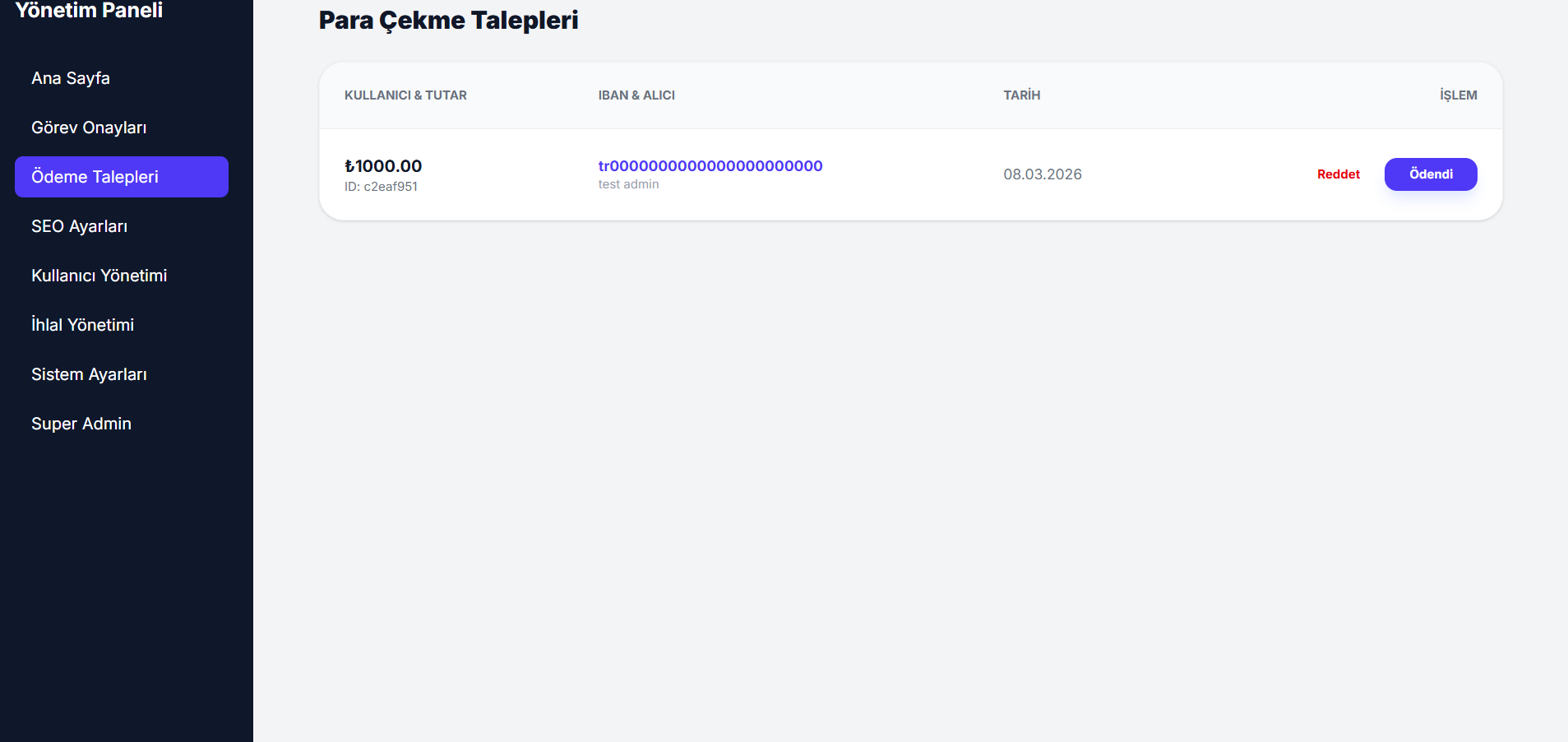This screenshot has height=742, width=1568.
Task: Open the Ana Sayfa menu item
Action: click(71, 78)
